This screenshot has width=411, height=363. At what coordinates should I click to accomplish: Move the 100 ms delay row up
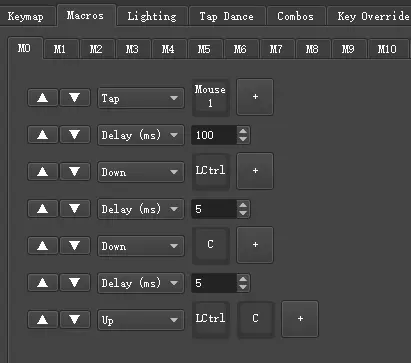tap(43, 135)
